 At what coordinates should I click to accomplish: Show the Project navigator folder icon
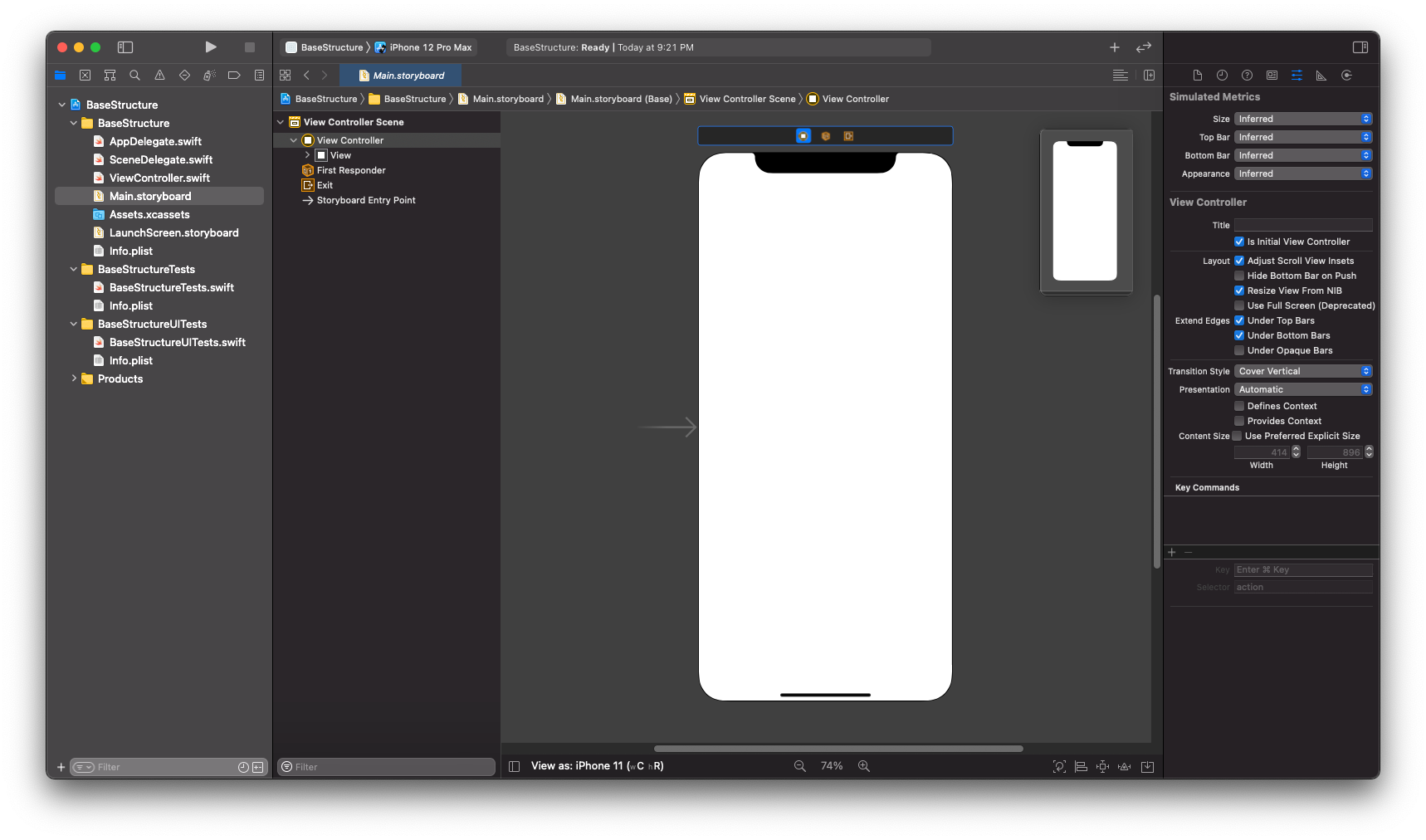60,76
